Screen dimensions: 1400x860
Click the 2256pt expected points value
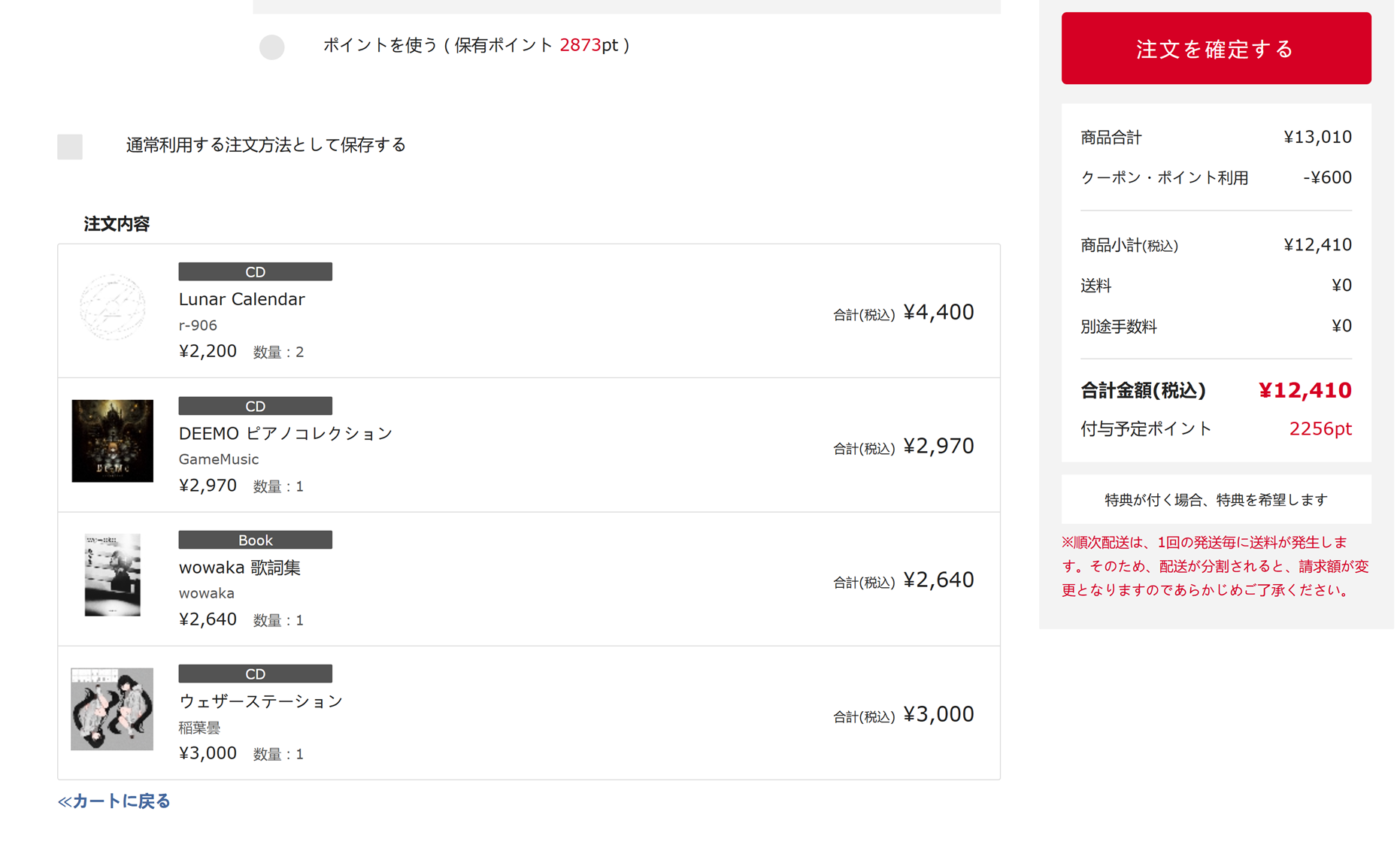coord(1320,429)
